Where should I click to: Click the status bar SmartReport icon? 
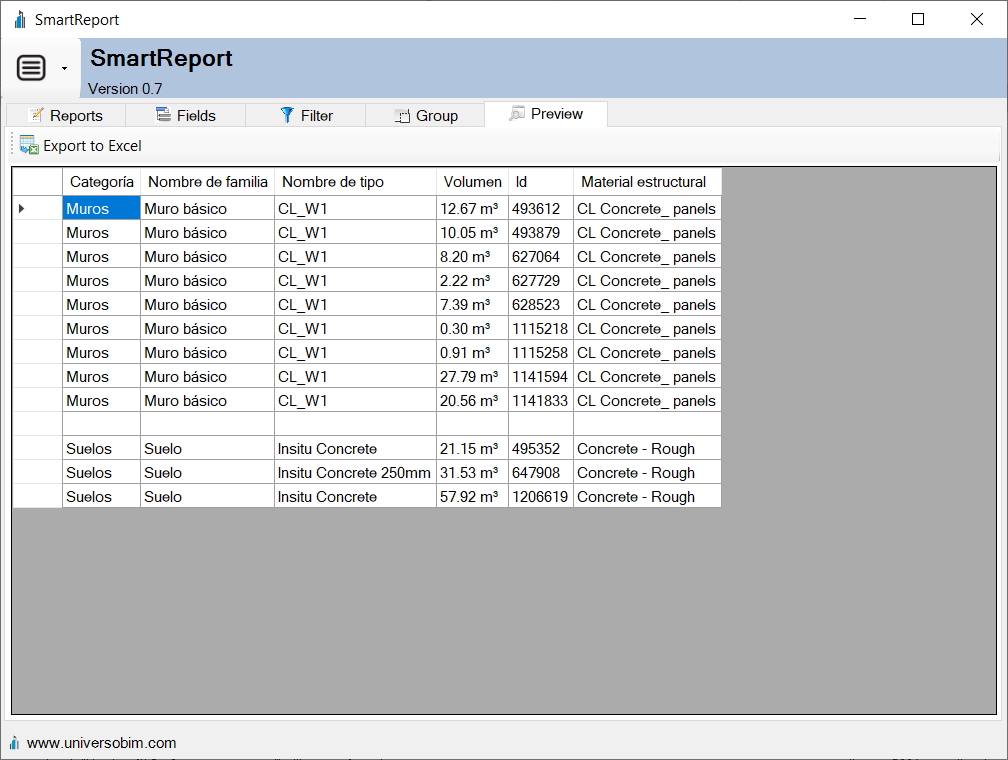coord(14,743)
